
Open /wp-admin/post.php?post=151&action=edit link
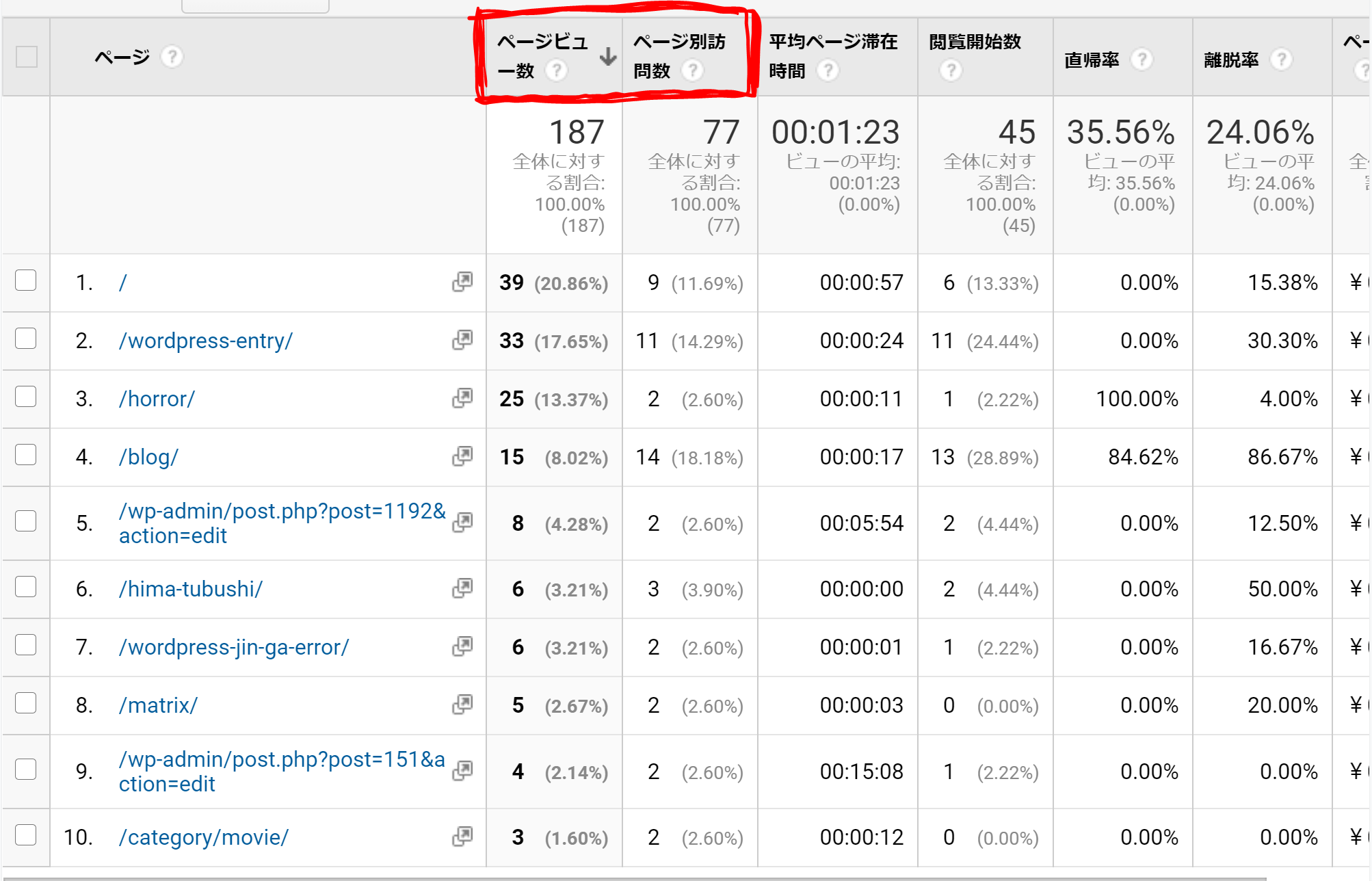(x=282, y=772)
